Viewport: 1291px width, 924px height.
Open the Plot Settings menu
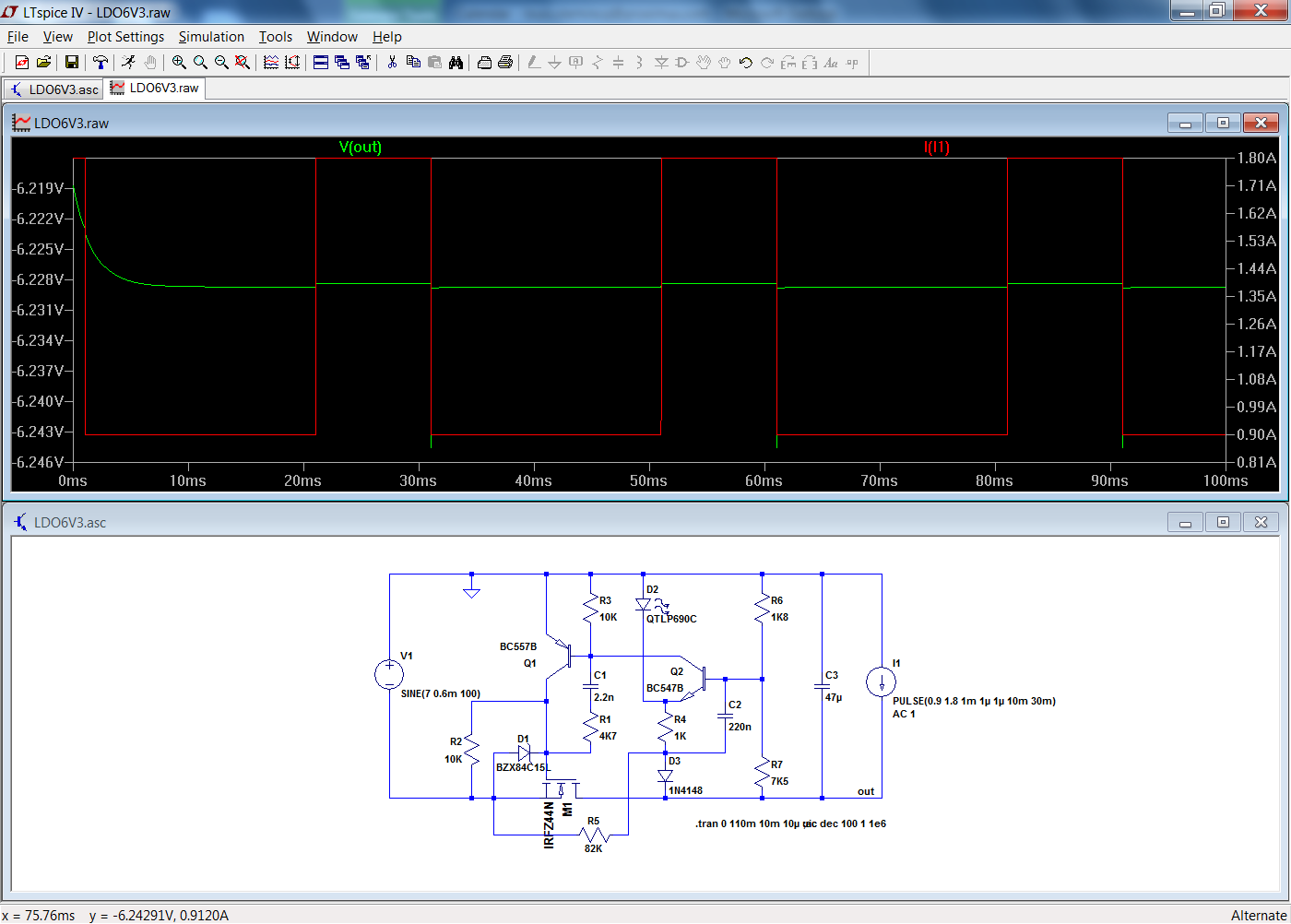tap(125, 37)
